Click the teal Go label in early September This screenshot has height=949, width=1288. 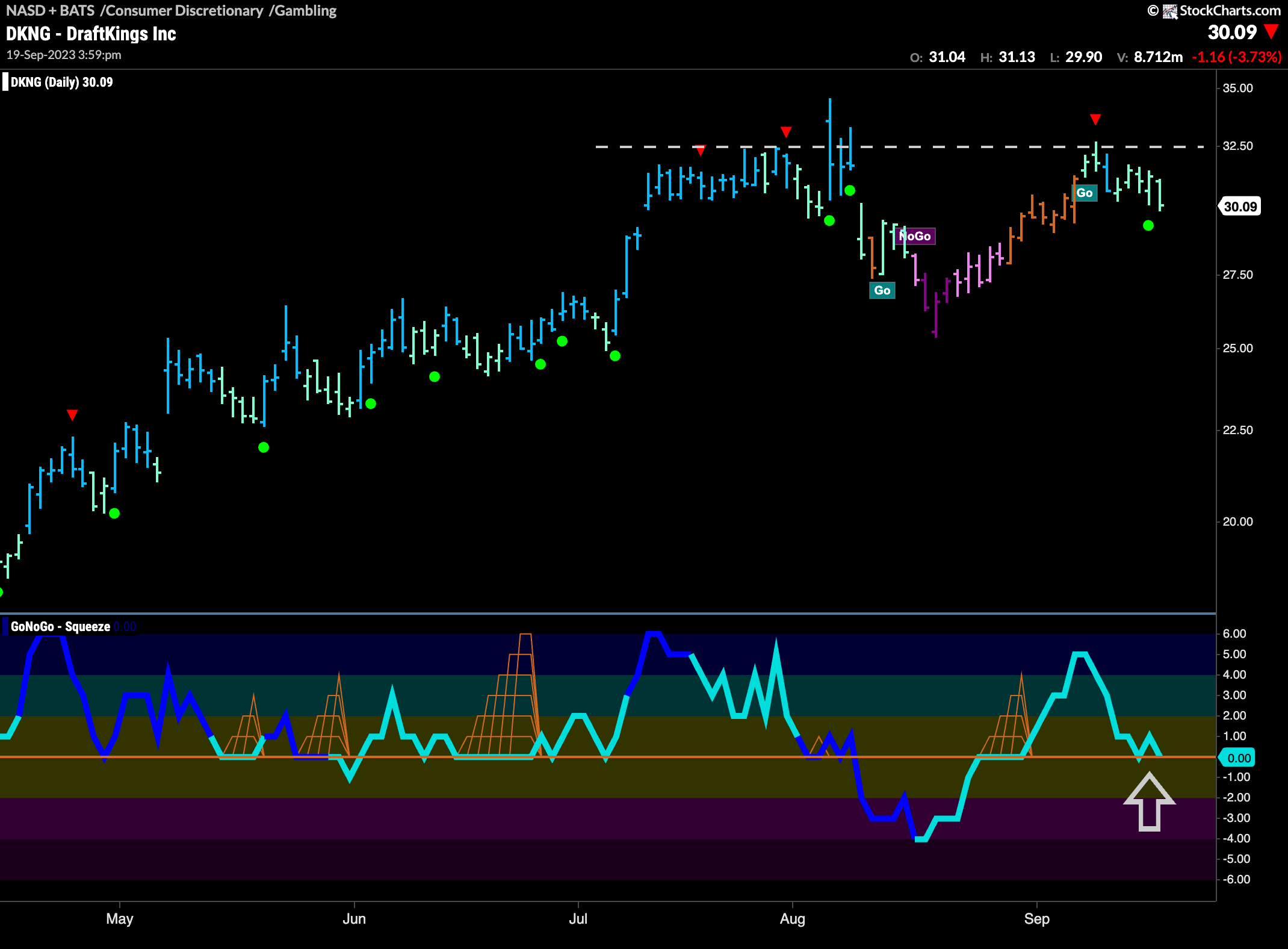1085,193
